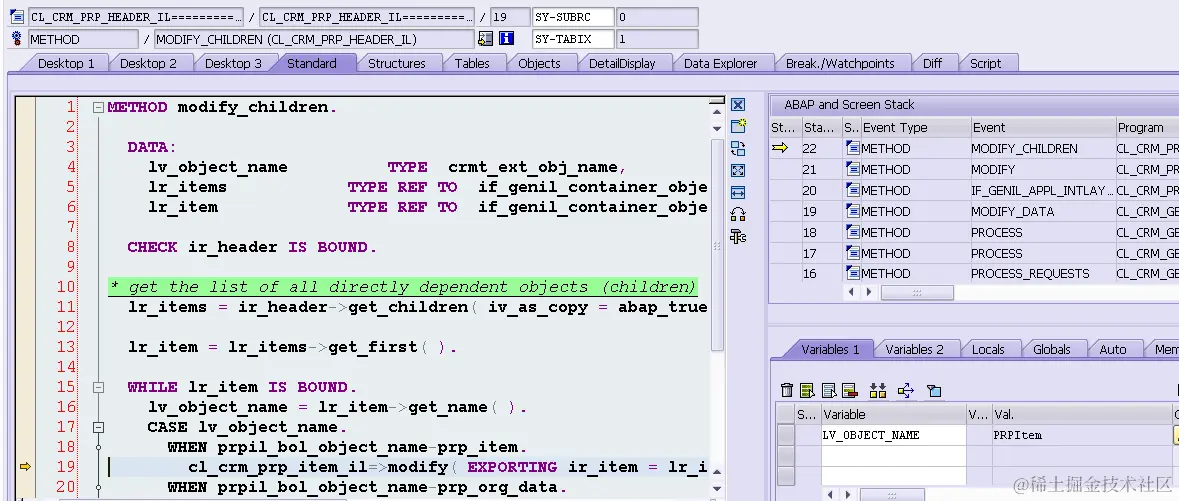Click the breakpoint margin at line 13
The image size is (1179, 501).
pos(25,347)
